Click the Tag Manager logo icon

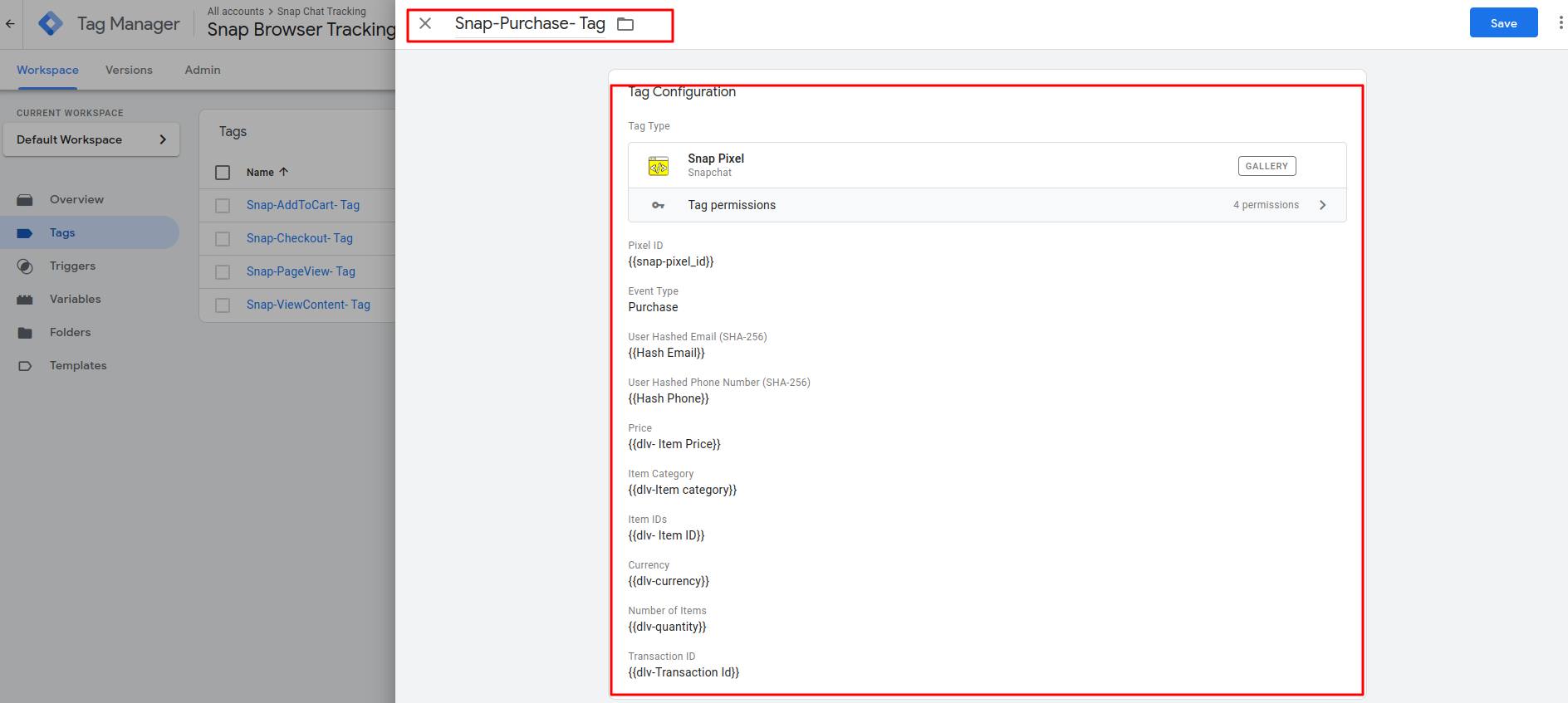(x=51, y=24)
